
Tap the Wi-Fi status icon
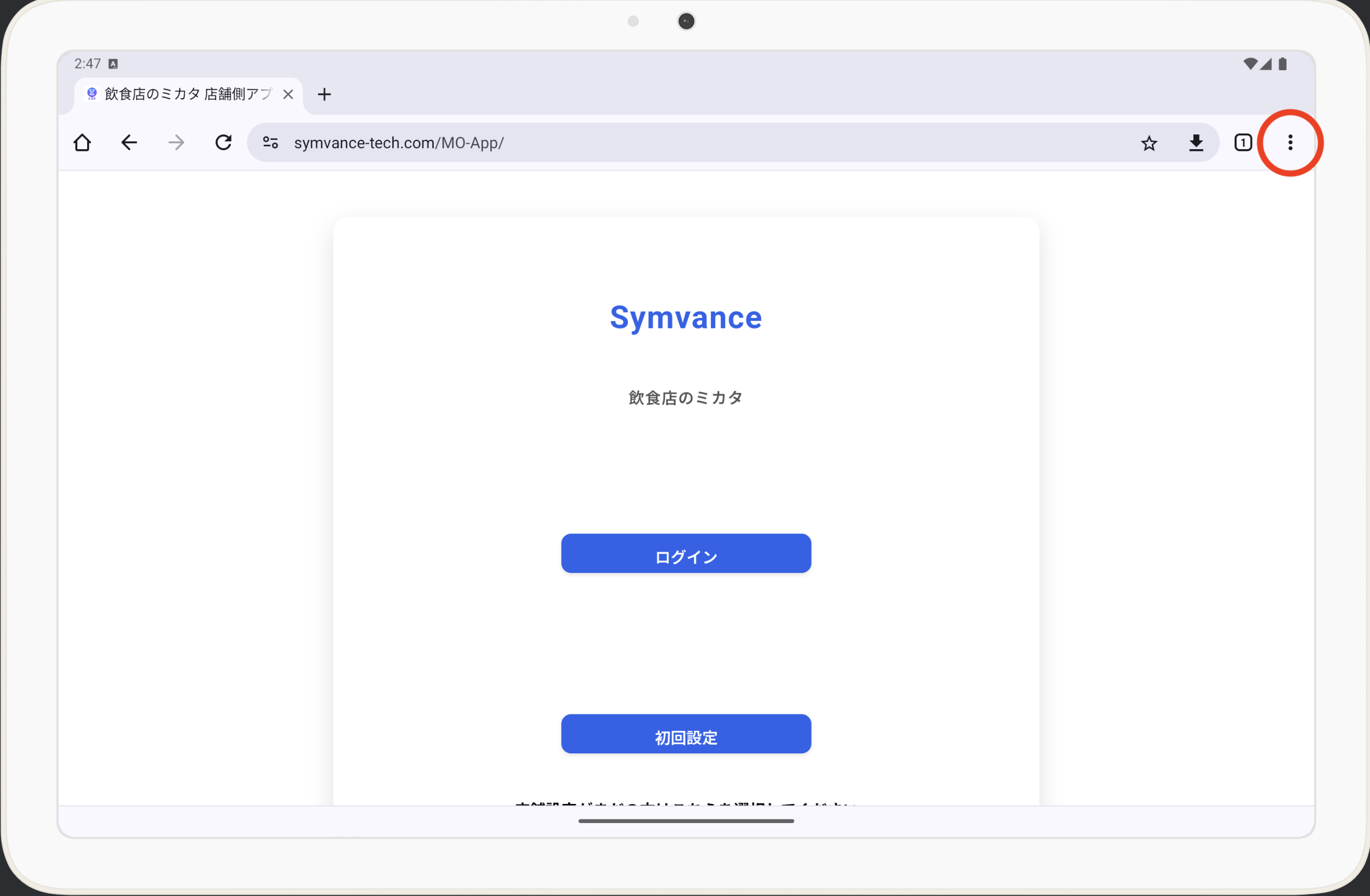click(1250, 64)
